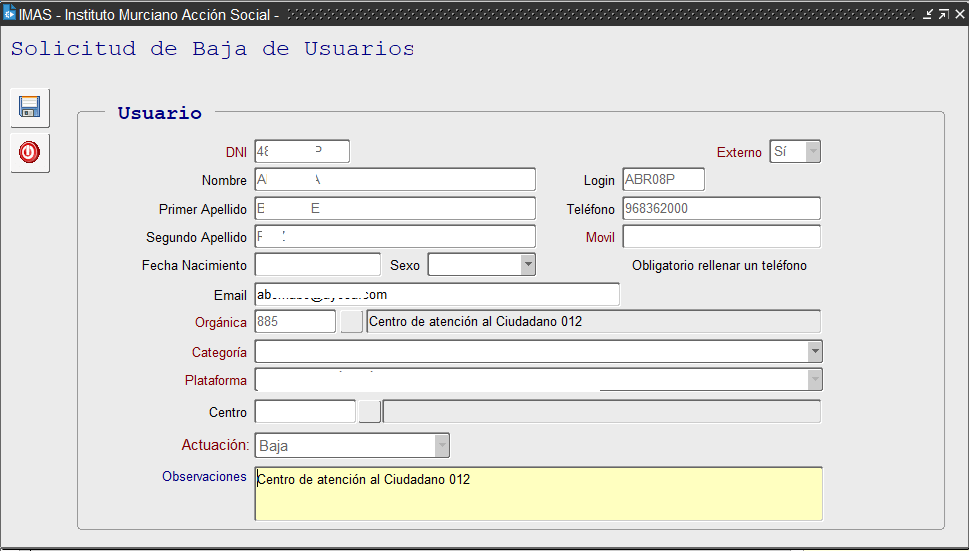Image resolution: width=969 pixels, height=551 pixels.
Task: Click the red power exit icon
Action: tap(30, 153)
